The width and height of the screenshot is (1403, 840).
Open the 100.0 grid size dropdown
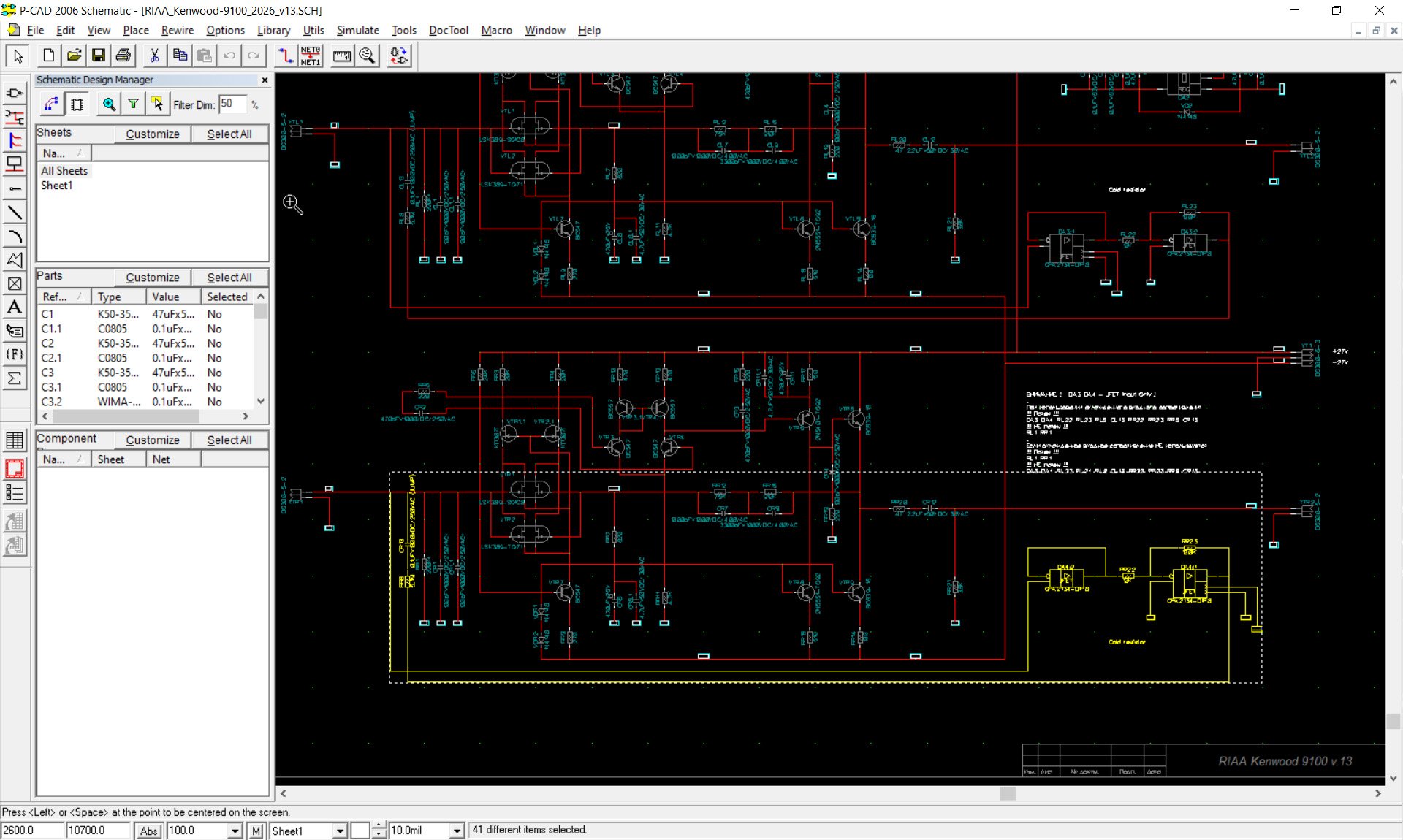click(235, 831)
